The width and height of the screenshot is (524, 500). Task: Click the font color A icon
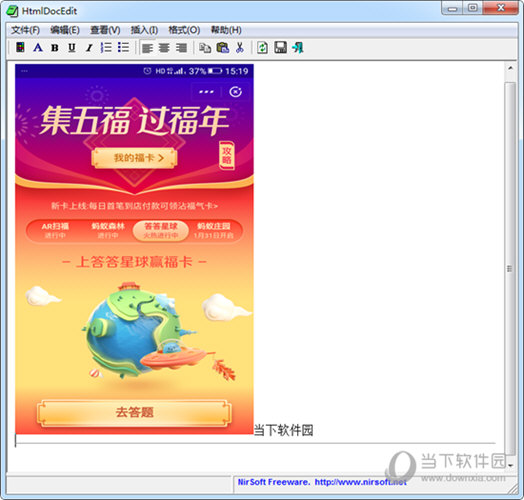click(38, 47)
